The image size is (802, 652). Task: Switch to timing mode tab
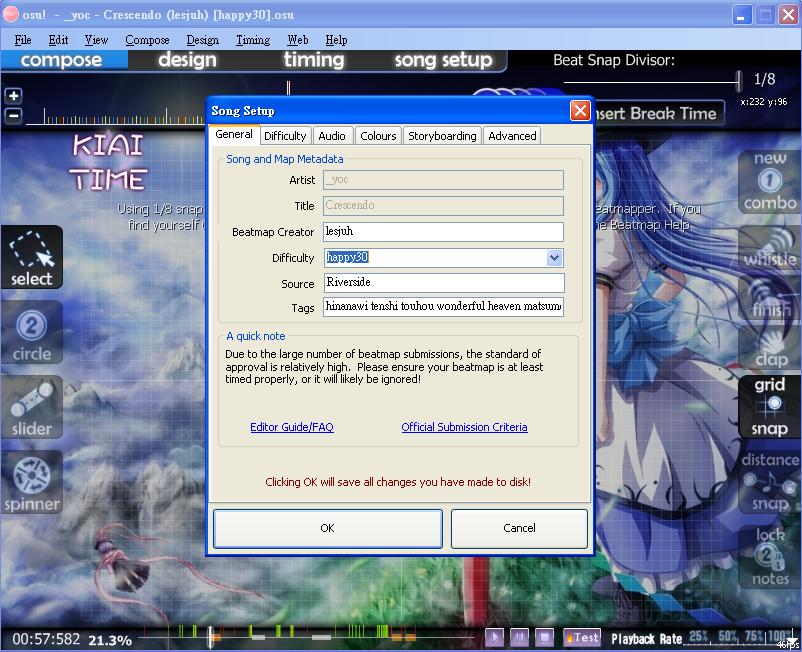click(314, 60)
